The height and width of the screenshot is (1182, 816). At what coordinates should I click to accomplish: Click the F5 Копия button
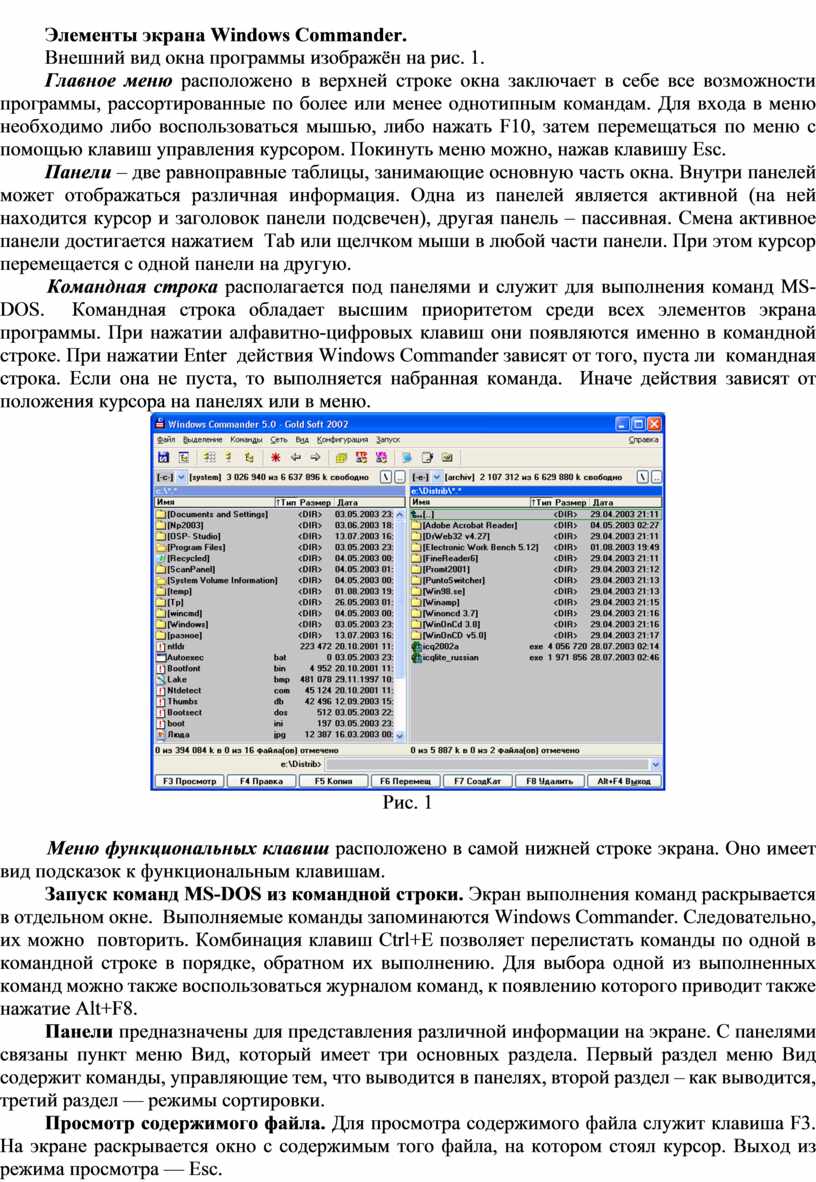pos(333,781)
